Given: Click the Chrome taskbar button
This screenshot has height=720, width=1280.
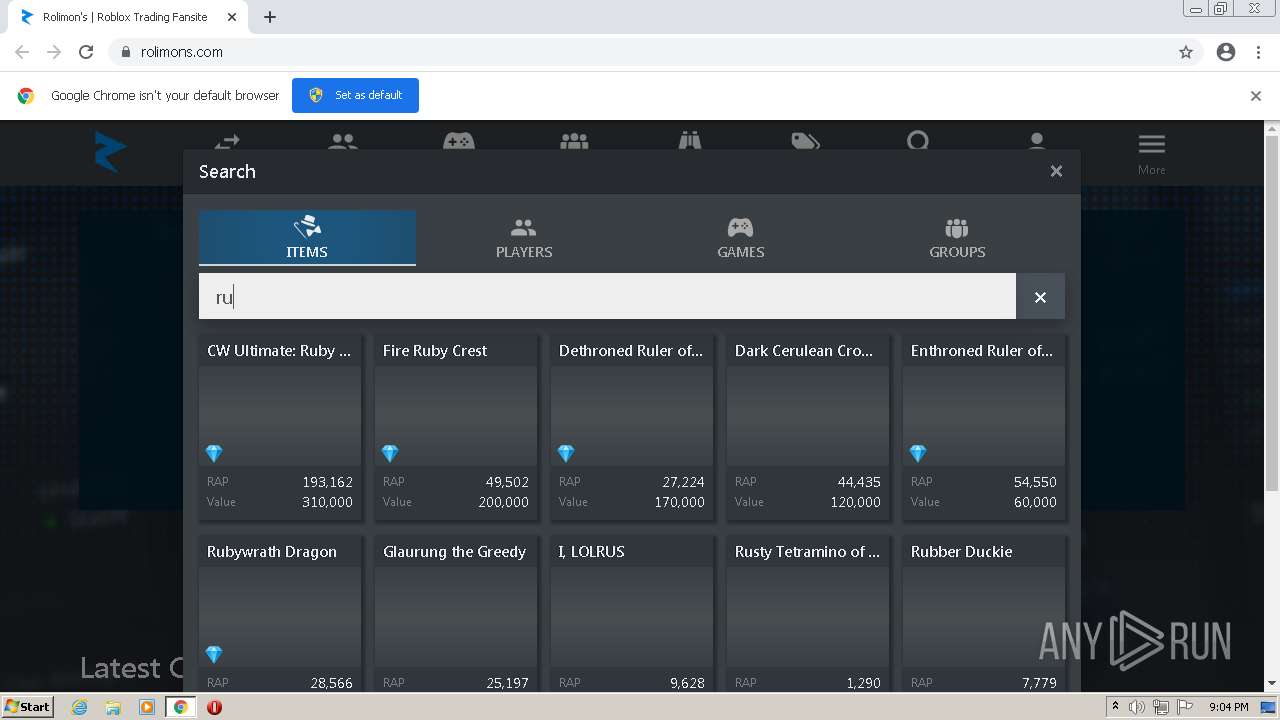Looking at the screenshot, I should tap(180, 707).
